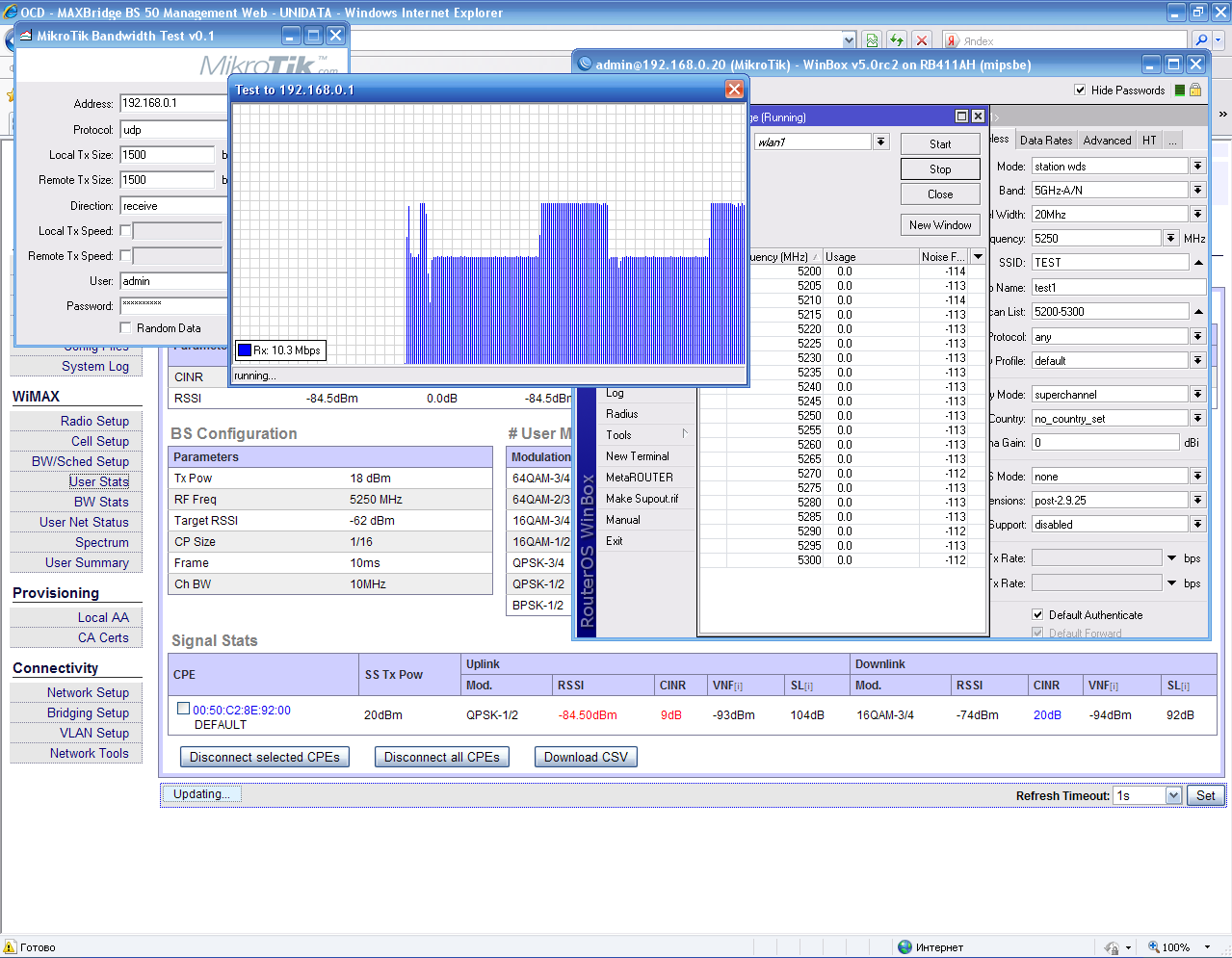Screen dimensions: 1232x958
Task: Open the Band dropdown showing 5GHz-A/N
Action: click(x=1197, y=190)
